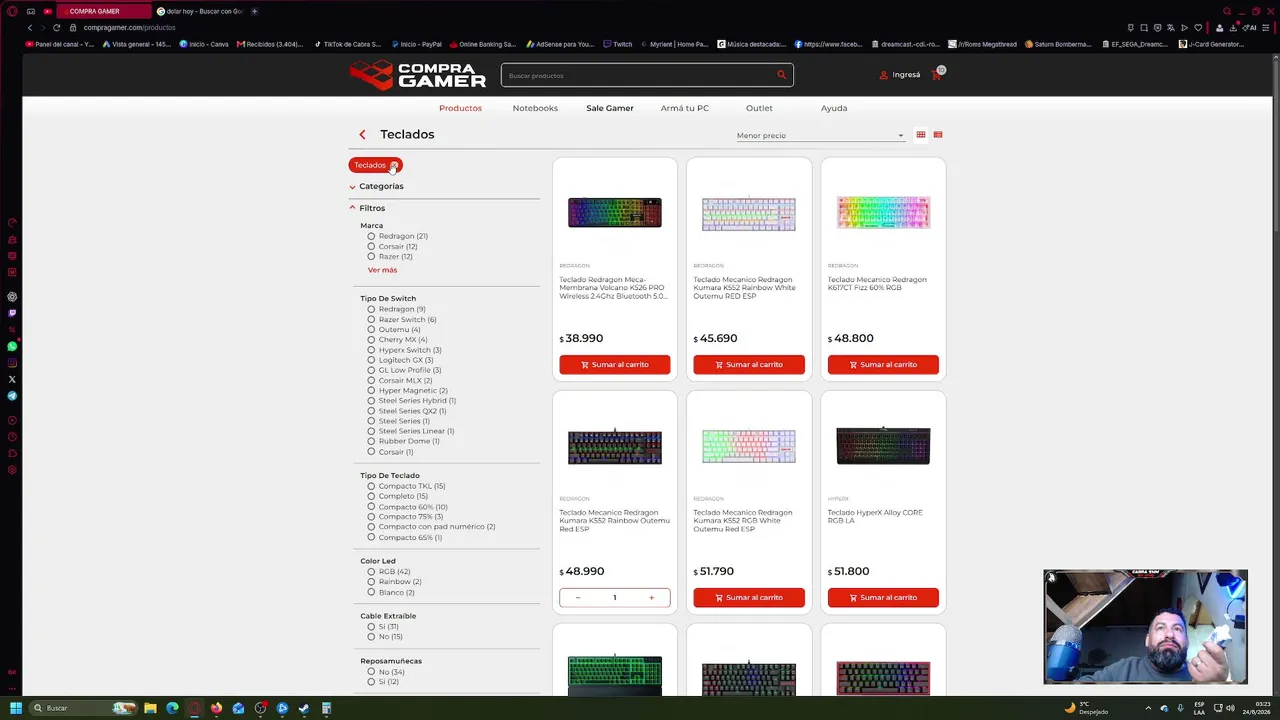
Task: Switch to grid view layout icon
Action: (x=921, y=135)
